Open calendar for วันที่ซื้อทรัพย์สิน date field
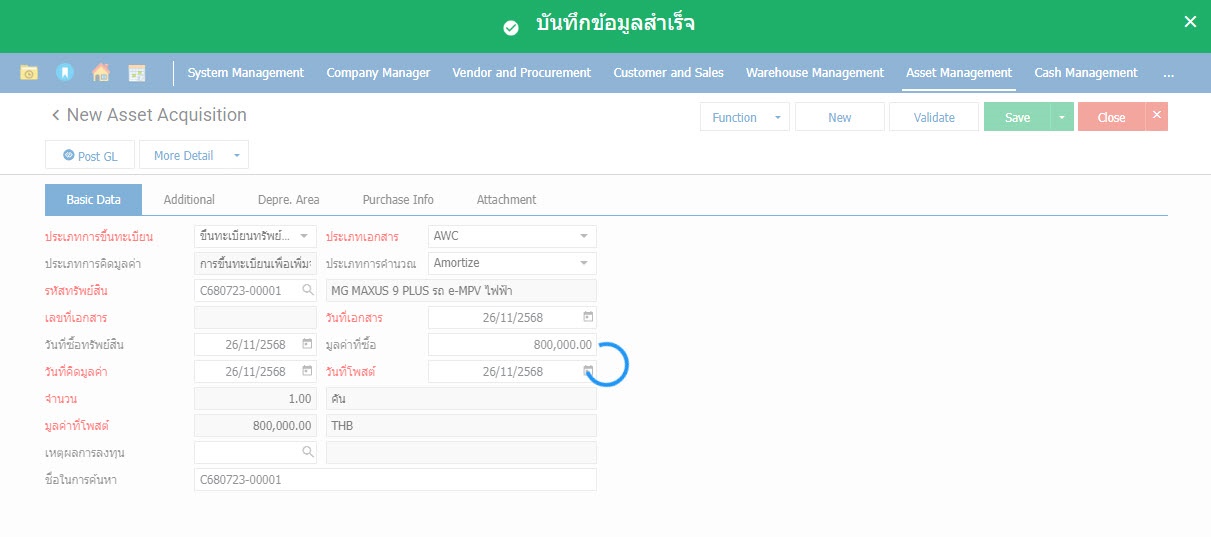Image resolution: width=1211 pixels, height=537 pixels. [307, 344]
